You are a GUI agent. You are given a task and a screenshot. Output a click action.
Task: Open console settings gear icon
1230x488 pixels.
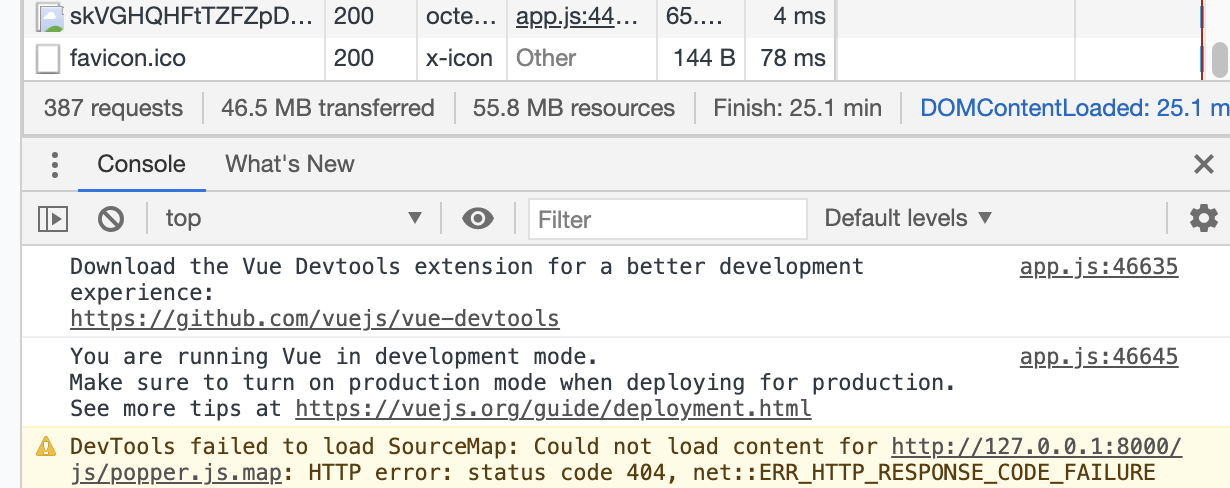click(1203, 218)
